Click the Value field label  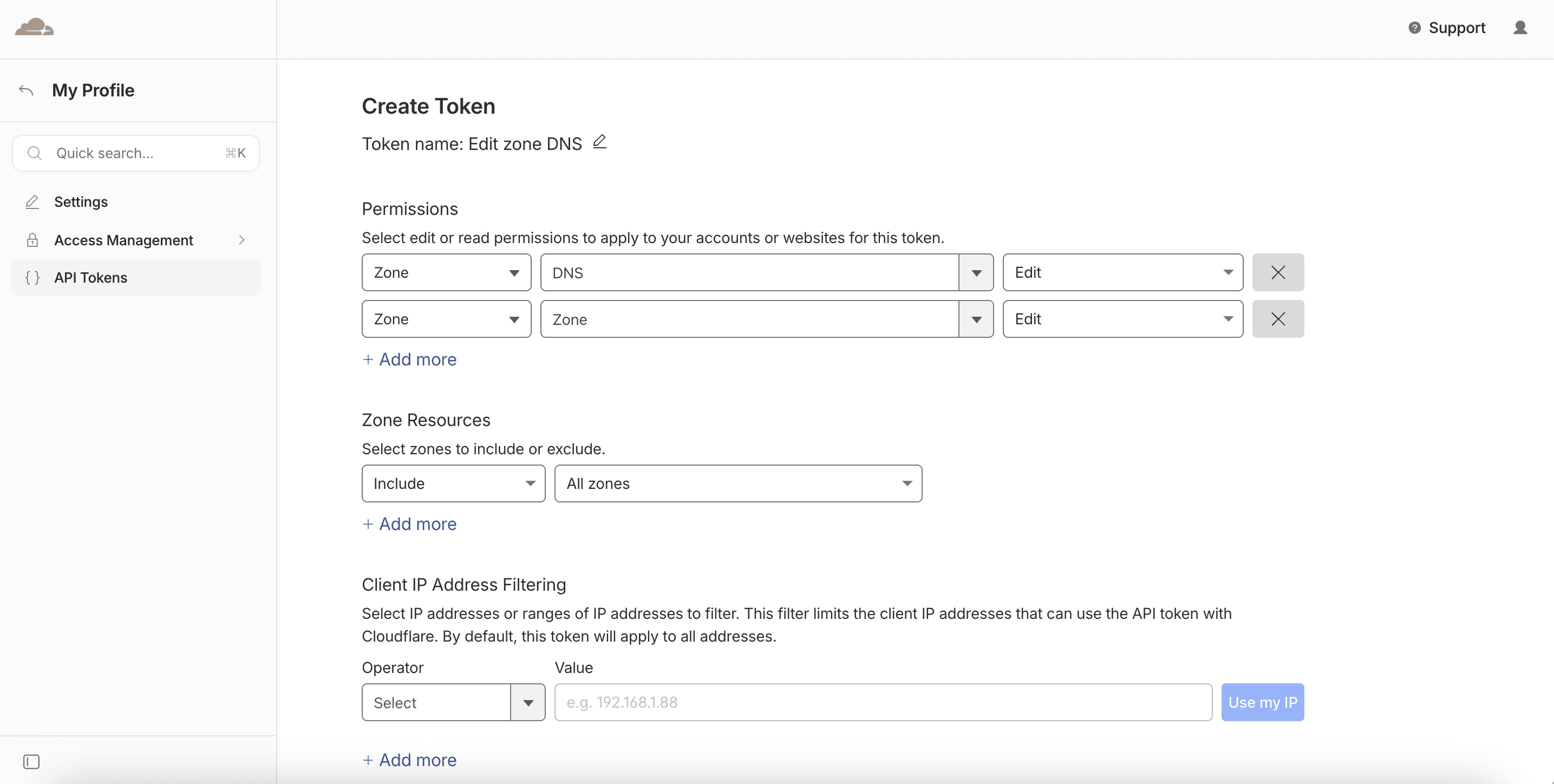(574, 668)
